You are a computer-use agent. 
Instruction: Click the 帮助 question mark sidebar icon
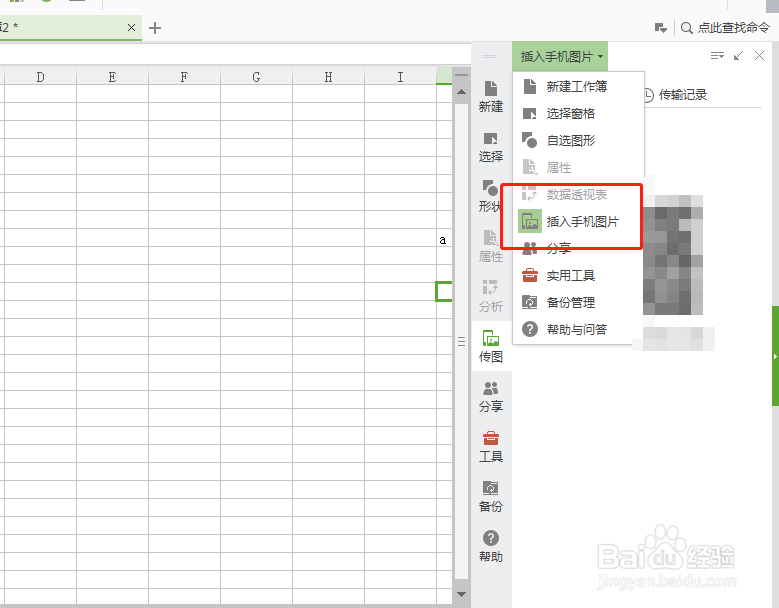pos(490,546)
